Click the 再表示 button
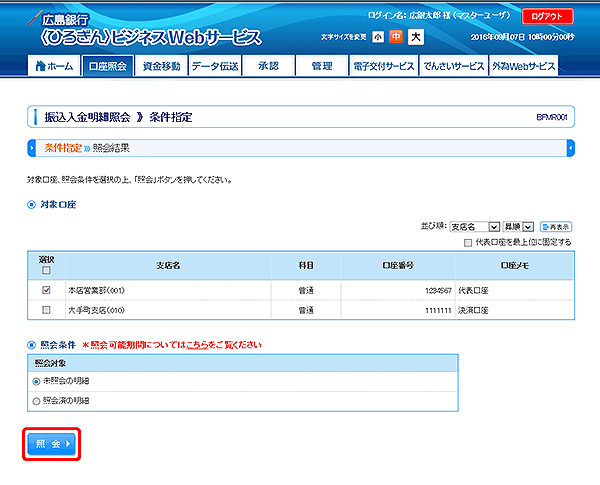600x485 pixels. point(556,227)
